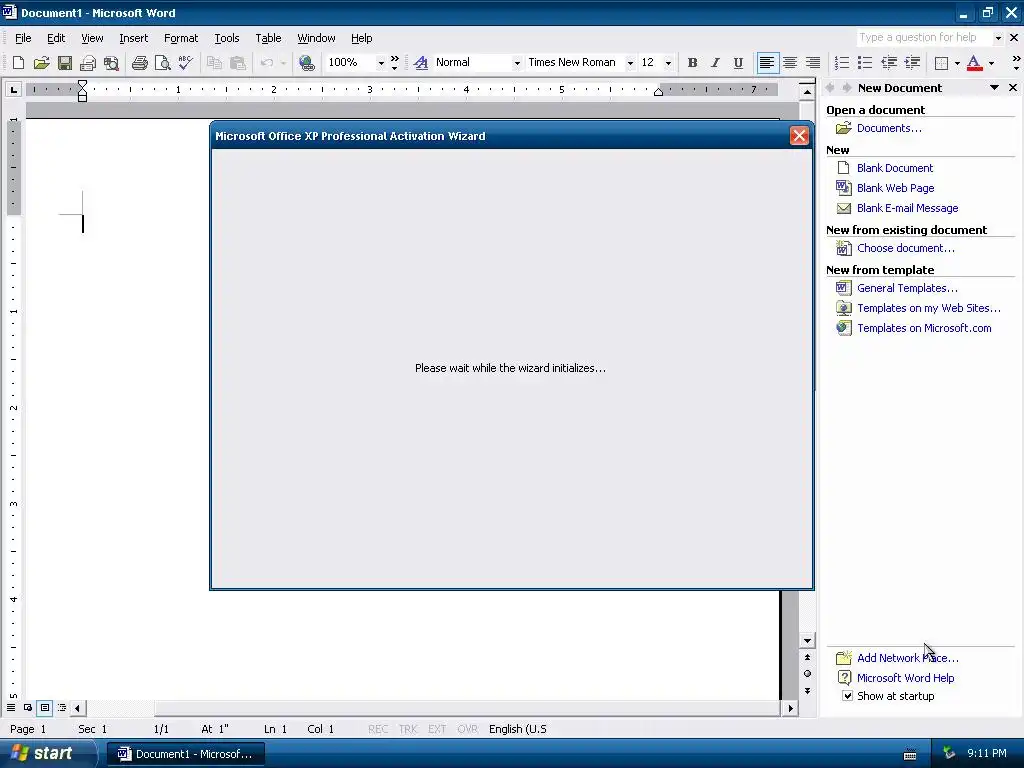Open the Format menu
The image size is (1024, 768).
[x=181, y=38]
